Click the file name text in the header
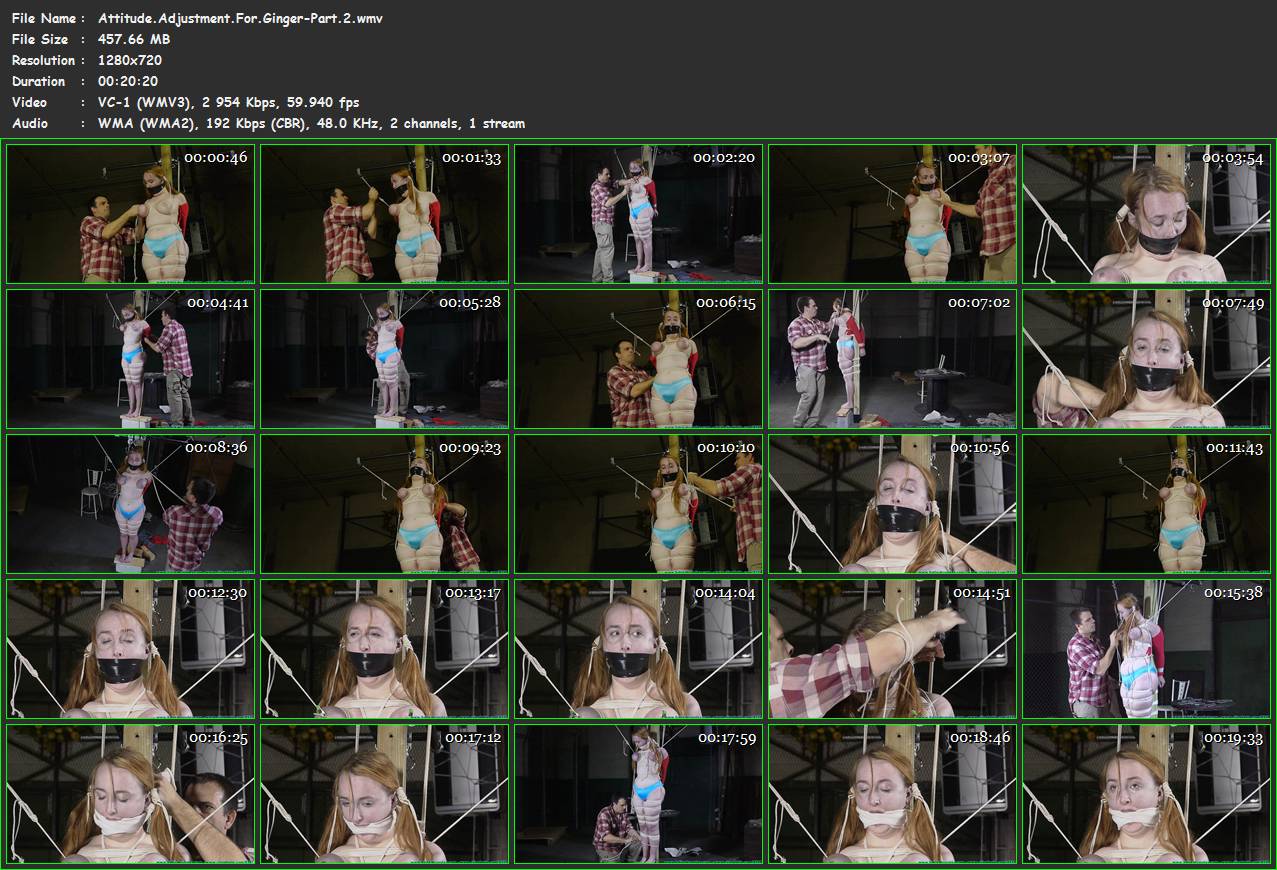The image size is (1277, 870). [x=240, y=18]
